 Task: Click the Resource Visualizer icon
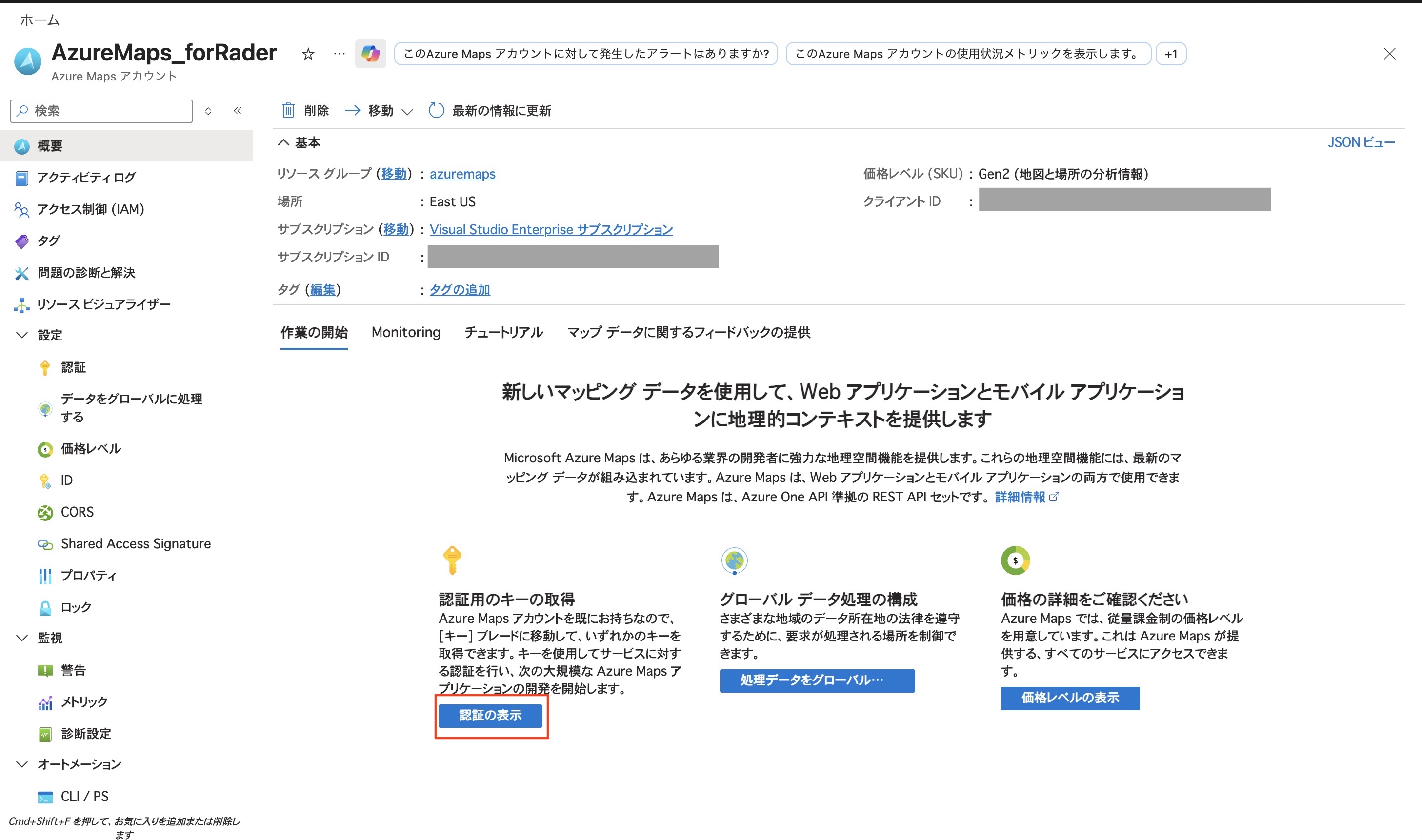click(x=21, y=305)
